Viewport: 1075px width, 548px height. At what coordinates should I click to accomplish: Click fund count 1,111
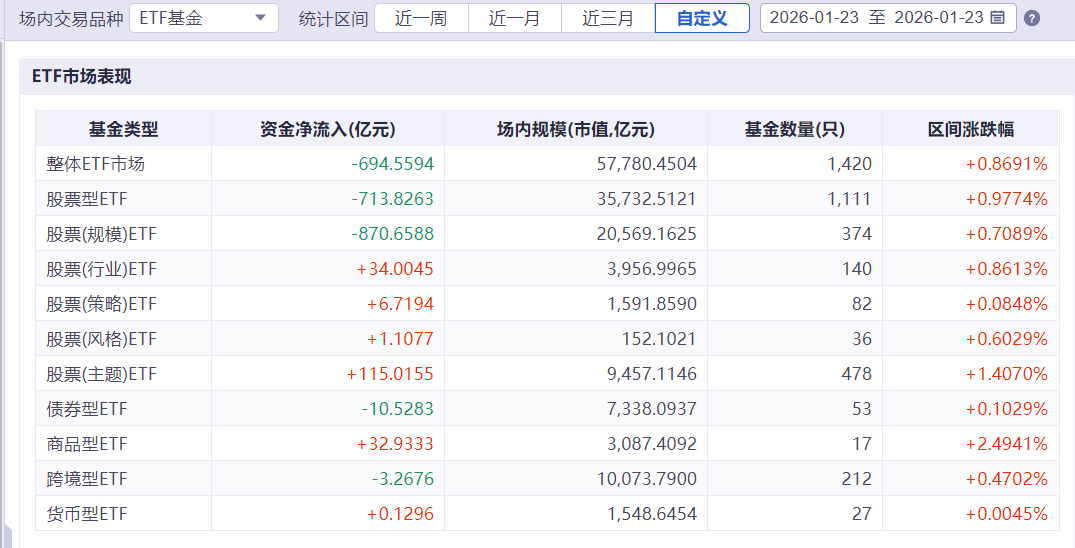click(849, 199)
